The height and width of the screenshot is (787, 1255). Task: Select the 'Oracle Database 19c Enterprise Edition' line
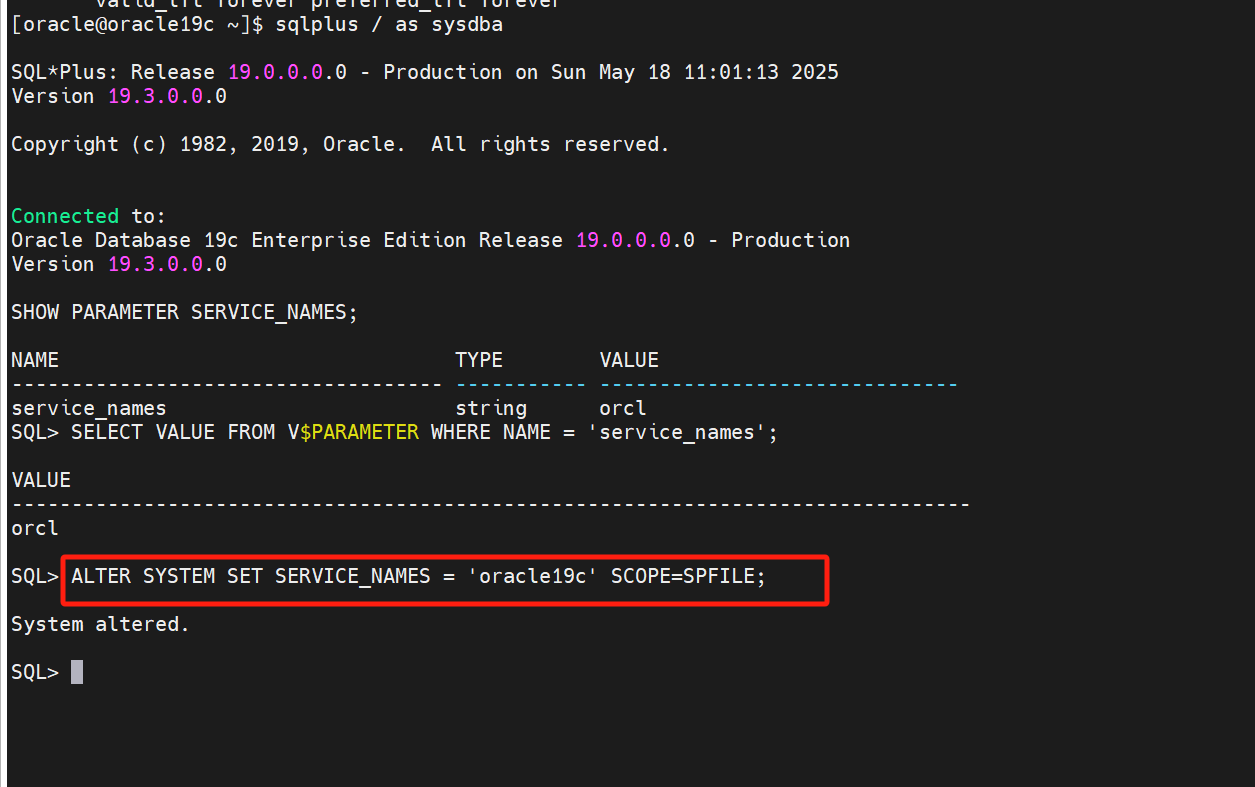coord(430,240)
